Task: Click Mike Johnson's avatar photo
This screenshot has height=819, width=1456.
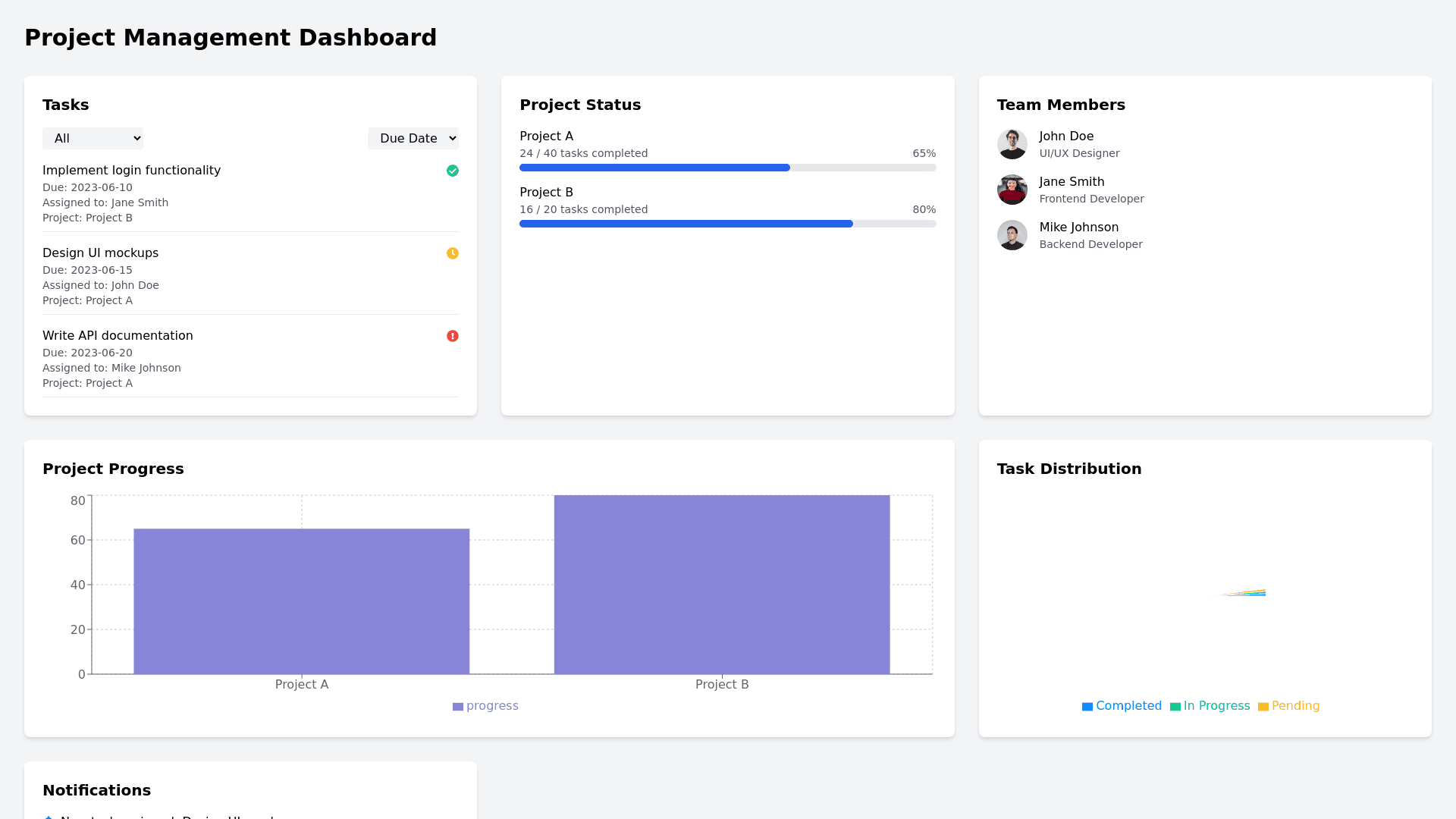Action: click(x=1012, y=235)
